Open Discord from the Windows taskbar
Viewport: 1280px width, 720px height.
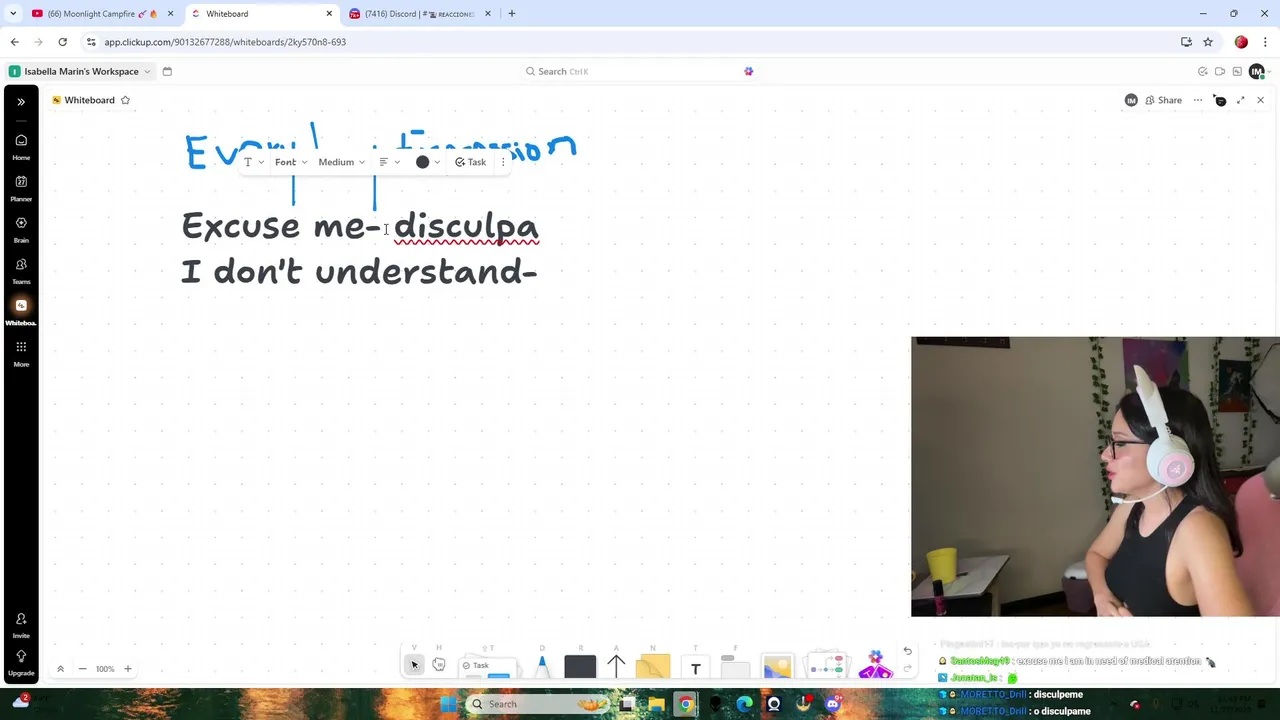pyautogui.click(x=832, y=704)
